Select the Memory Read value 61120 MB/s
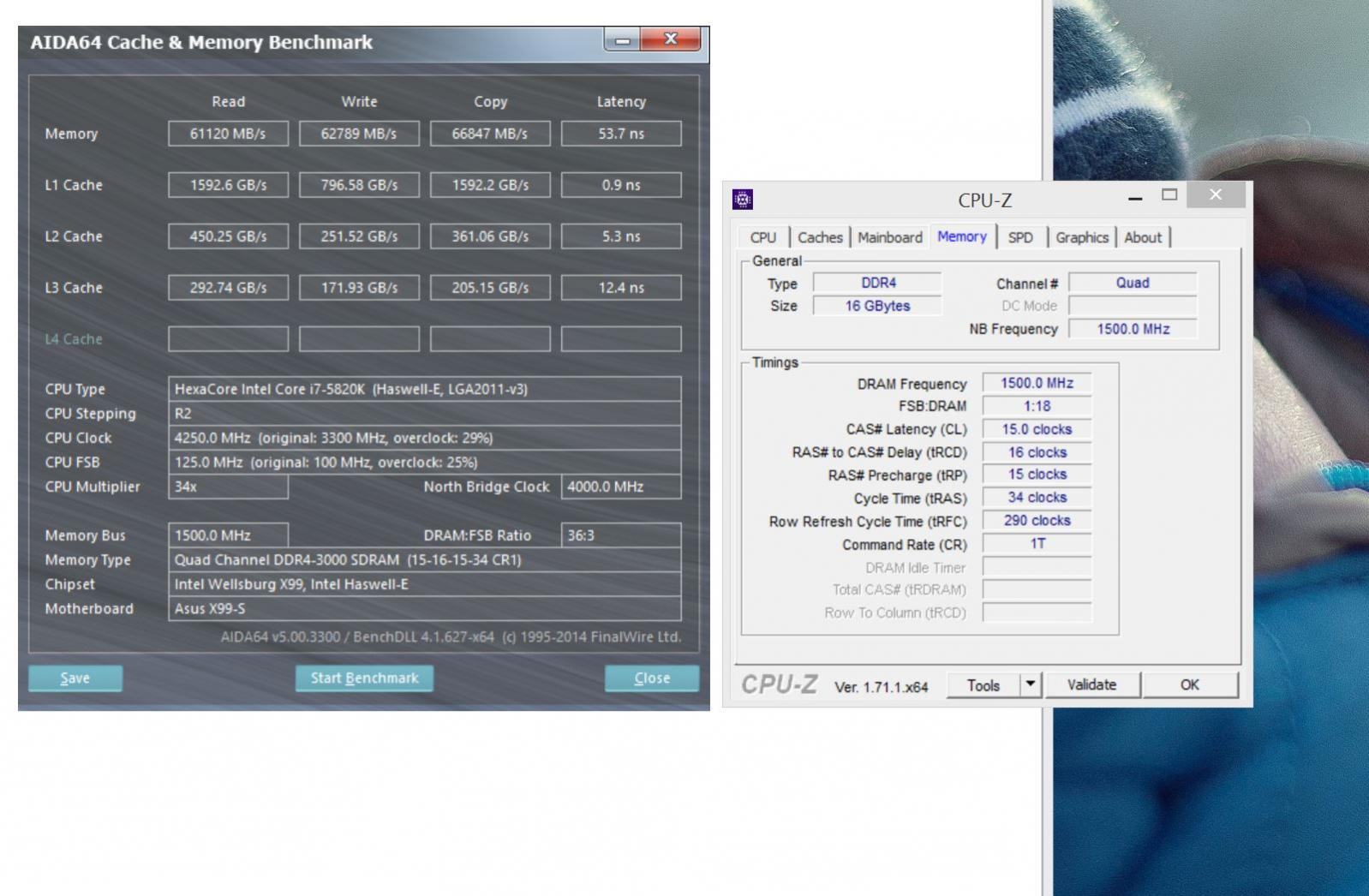The image size is (1369, 896). tap(228, 134)
